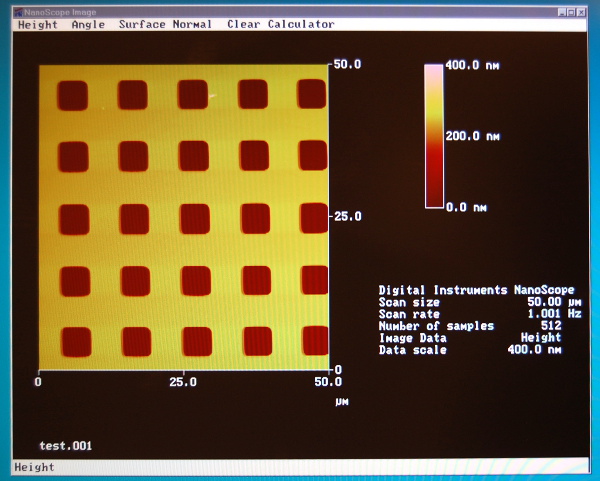Click the 400.0 nm color scale label
The image size is (600, 481).
472,65
